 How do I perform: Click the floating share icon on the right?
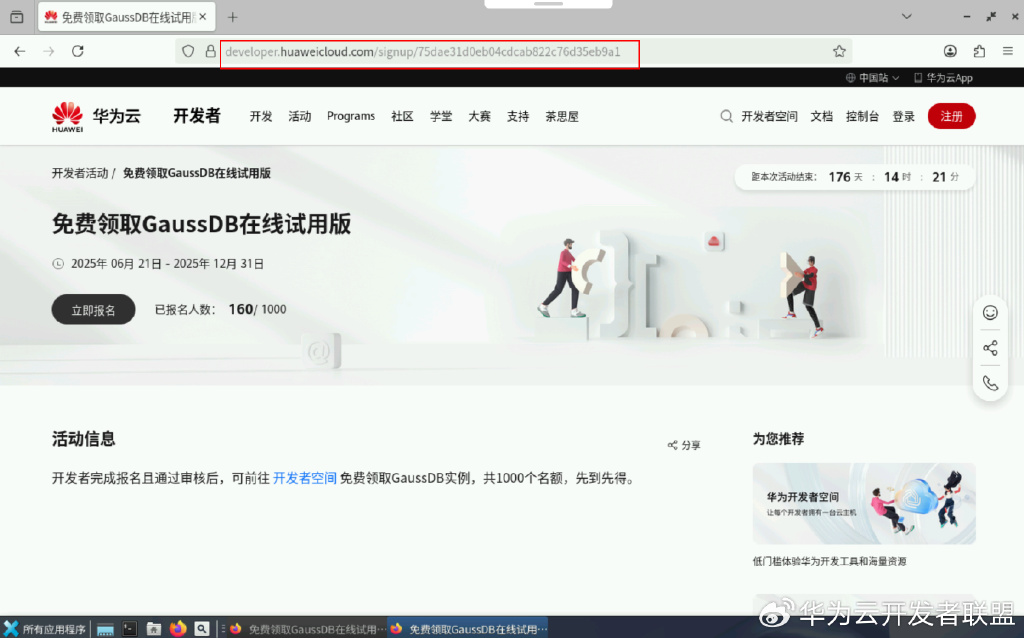coord(990,348)
